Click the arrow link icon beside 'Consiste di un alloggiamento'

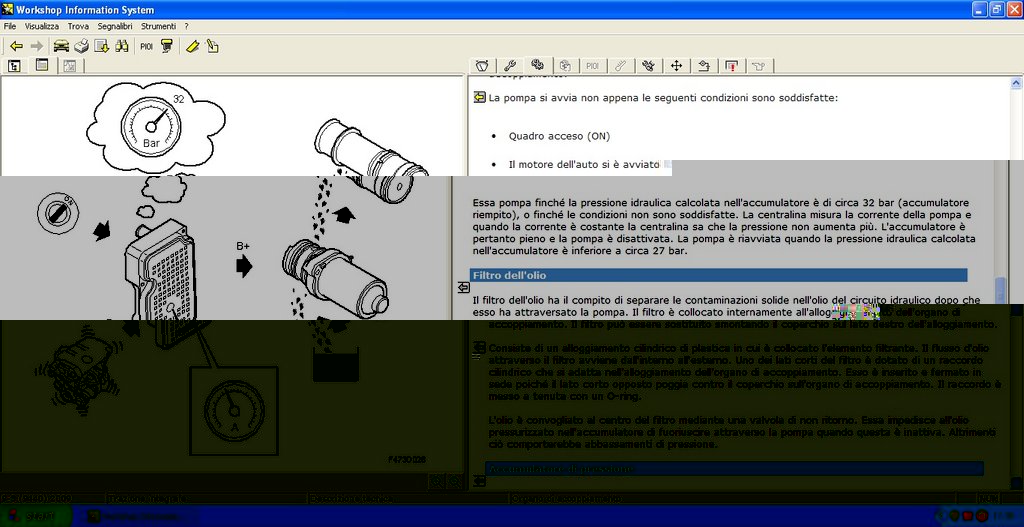point(479,347)
